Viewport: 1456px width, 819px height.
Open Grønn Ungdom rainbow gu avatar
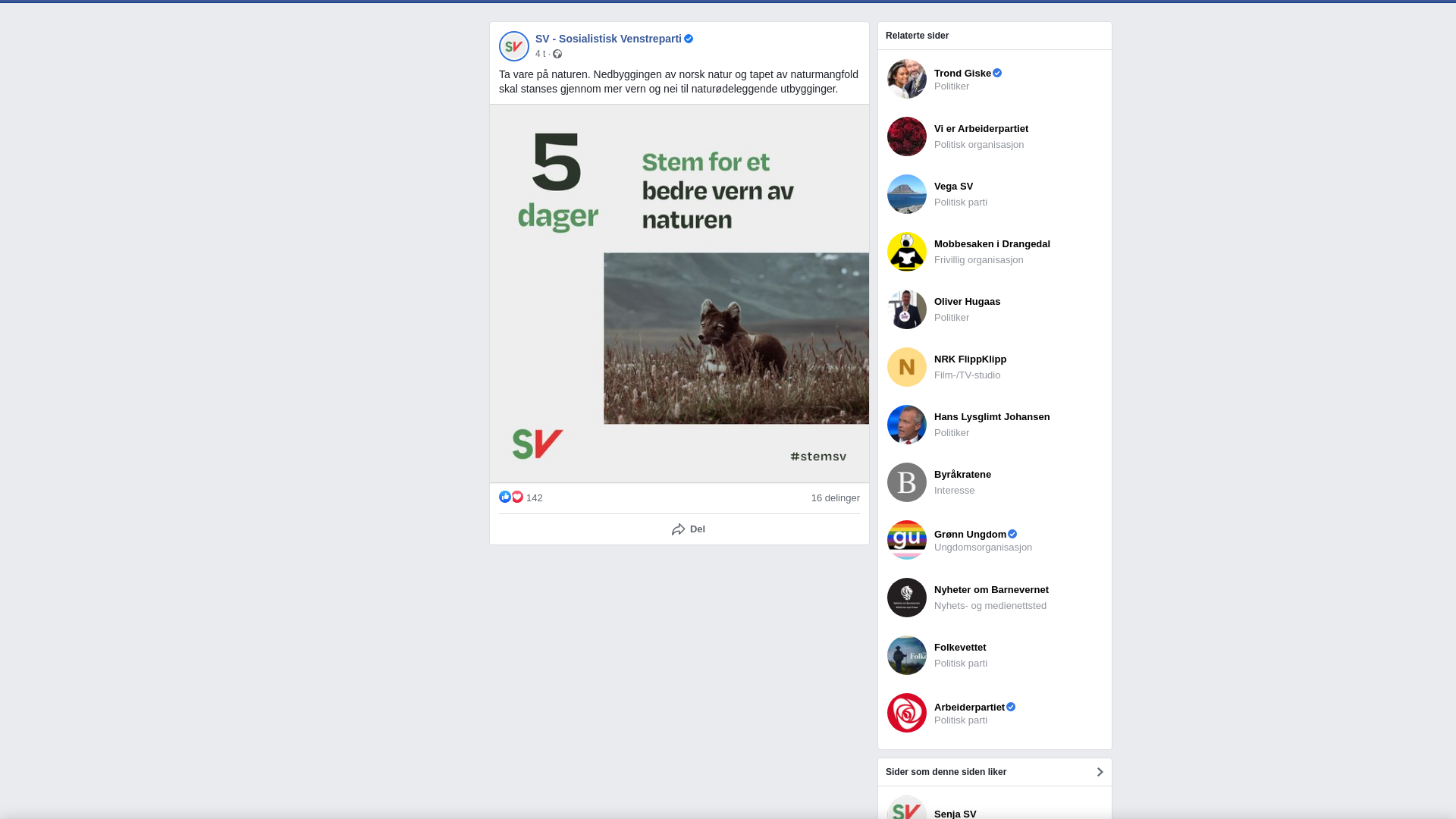[x=907, y=540]
